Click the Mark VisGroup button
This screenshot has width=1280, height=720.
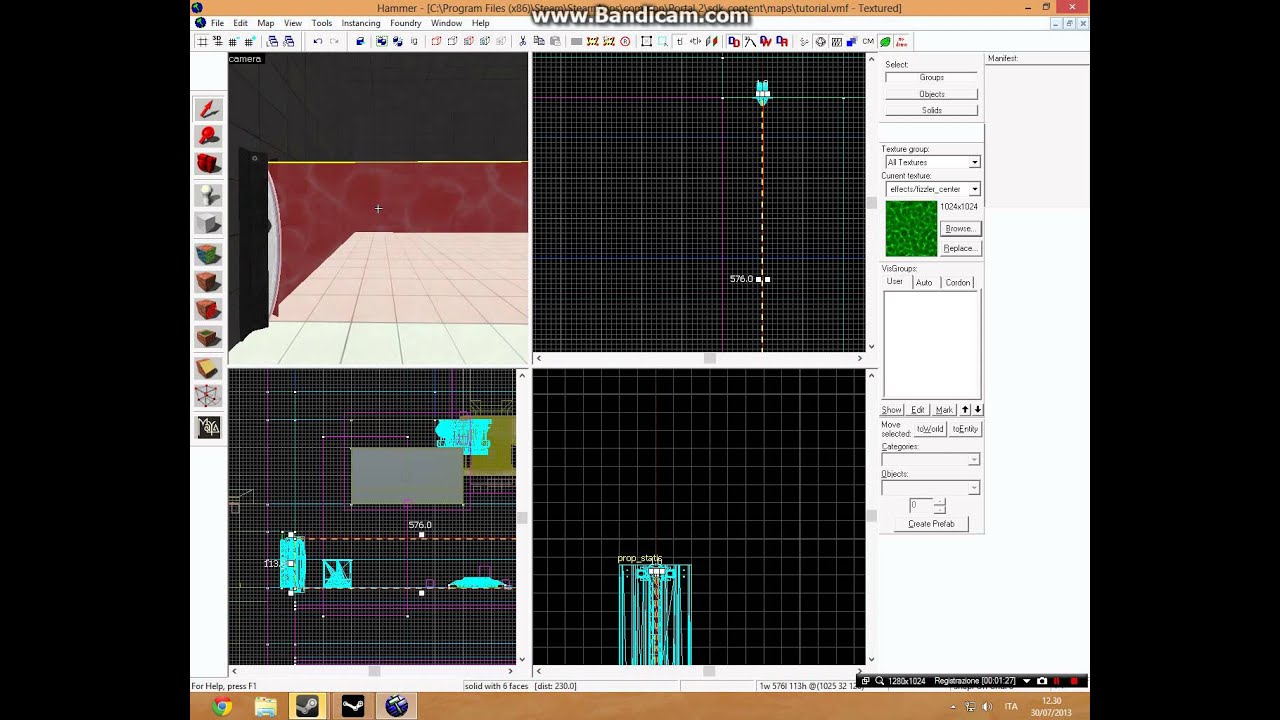pos(944,410)
